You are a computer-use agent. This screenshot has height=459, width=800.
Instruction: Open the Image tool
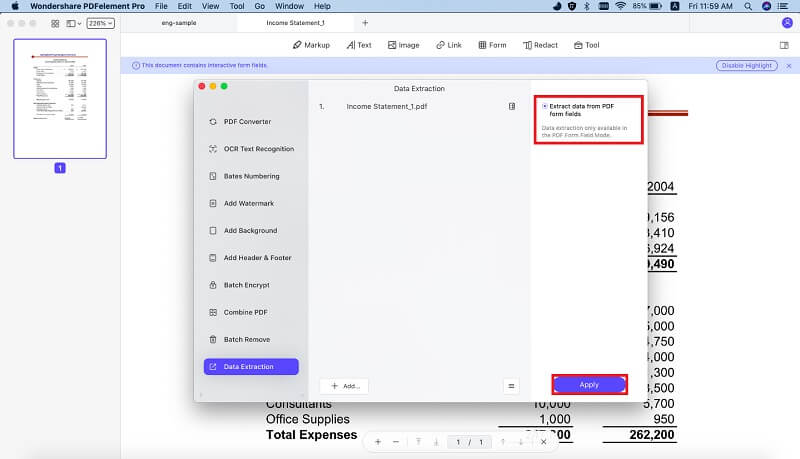(x=404, y=45)
